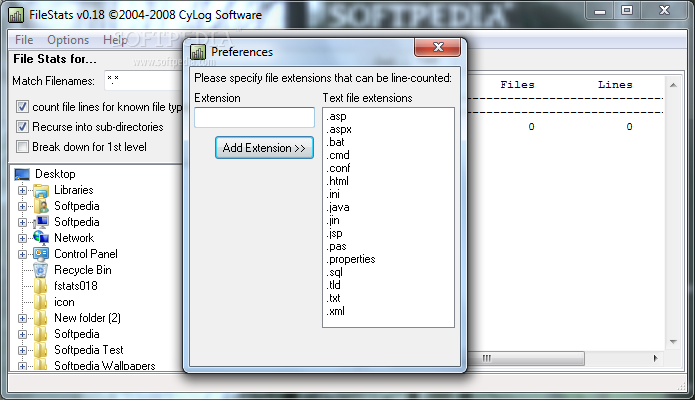
Task: Click the results horizontal scrollbar thumb
Action: click(x=526, y=358)
